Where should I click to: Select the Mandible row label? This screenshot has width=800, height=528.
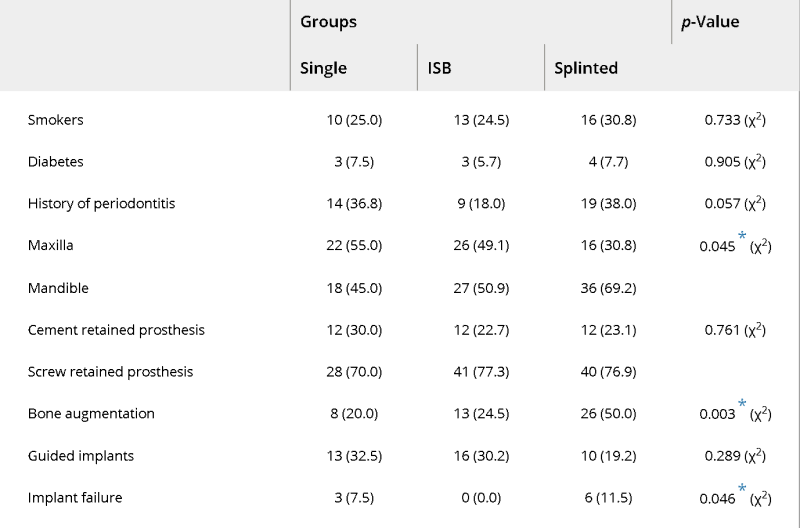(x=58, y=288)
